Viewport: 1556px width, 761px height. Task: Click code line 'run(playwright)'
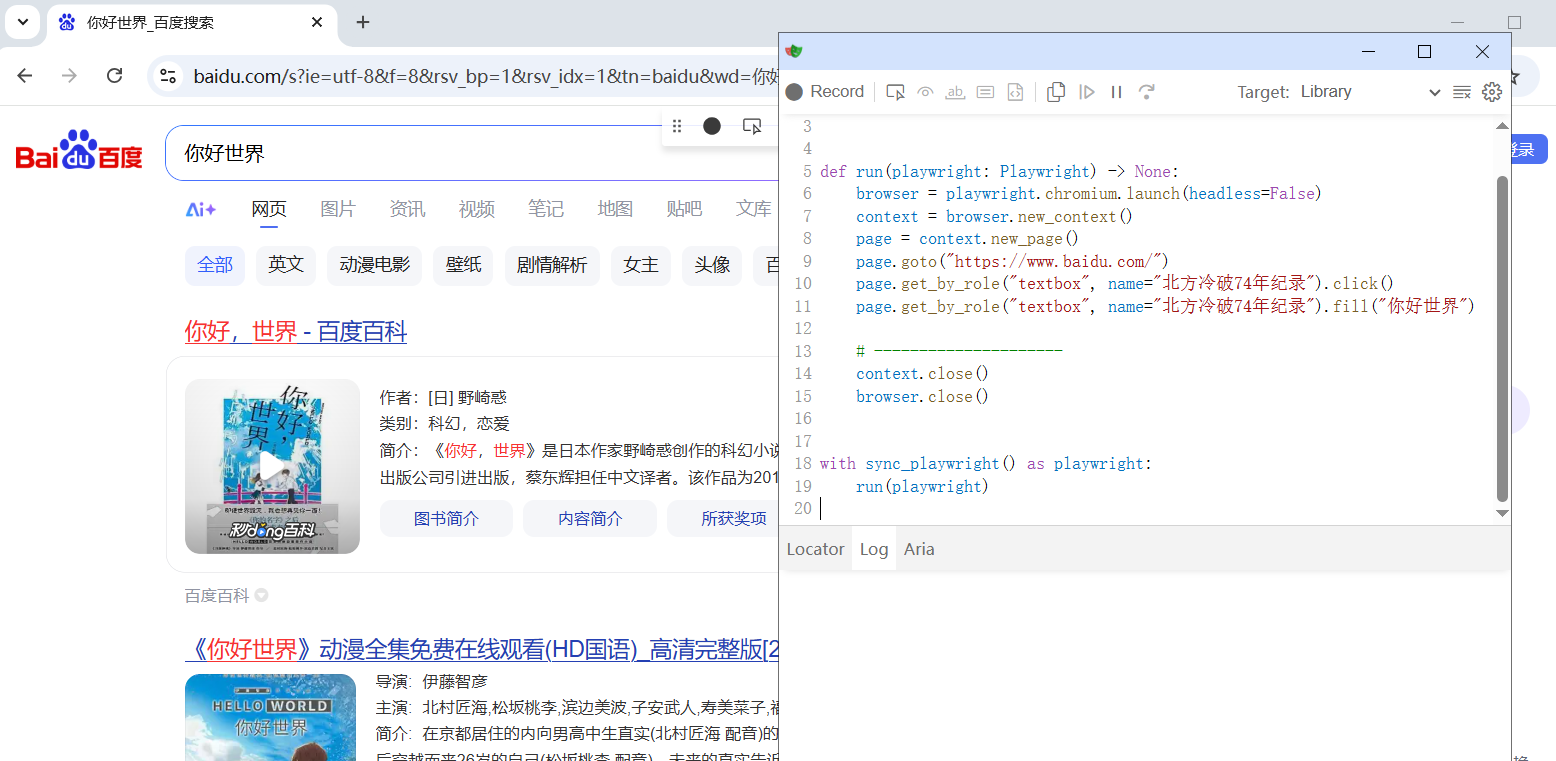(922, 486)
